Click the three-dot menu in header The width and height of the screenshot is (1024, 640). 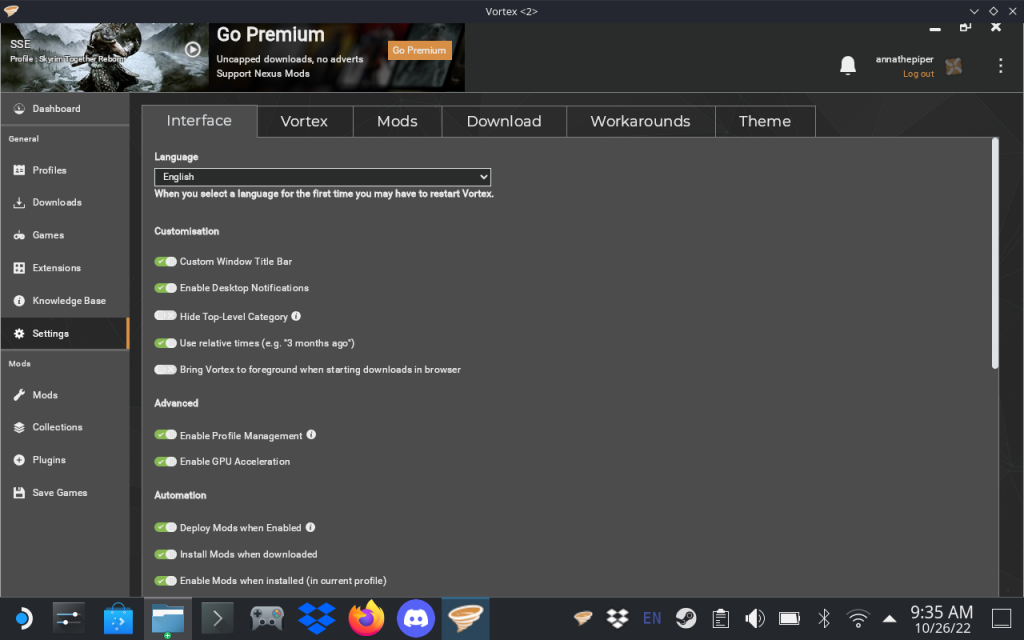pos(1000,66)
